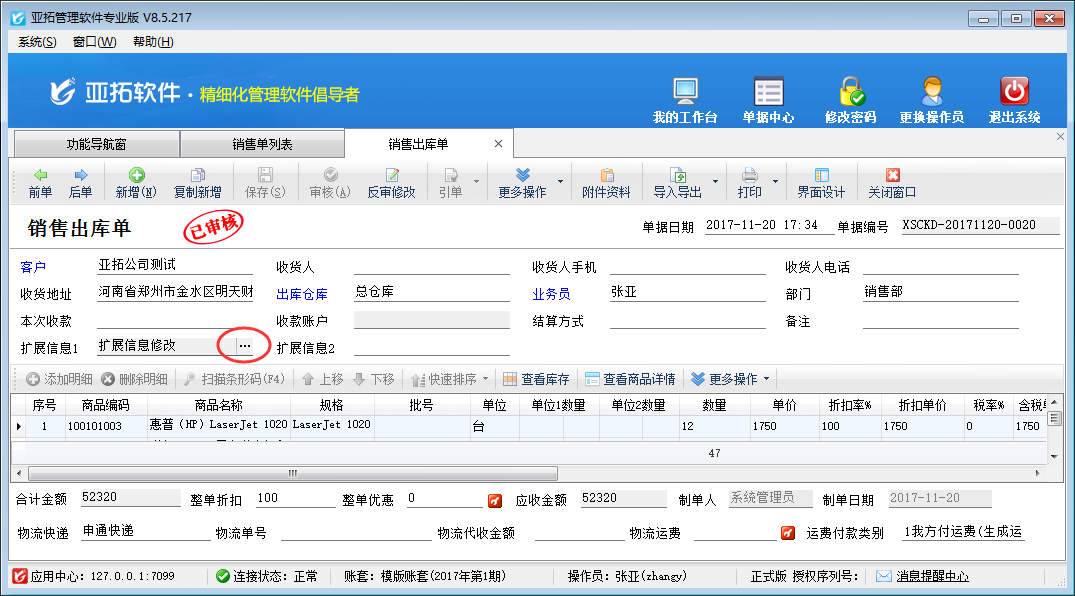Expand the 导入导出 dropdown arrow
The image size is (1075, 596).
point(714,183)
